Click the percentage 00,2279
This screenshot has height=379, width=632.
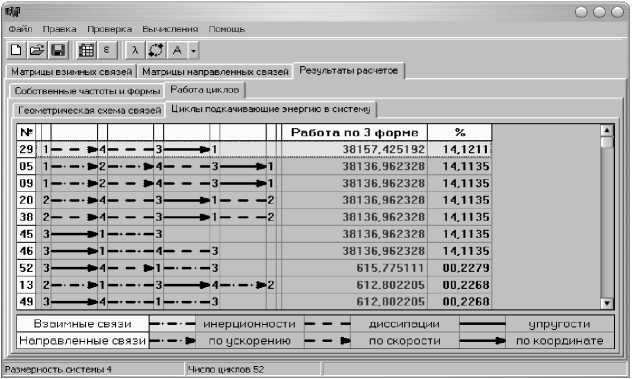click(x=466, y=268)
